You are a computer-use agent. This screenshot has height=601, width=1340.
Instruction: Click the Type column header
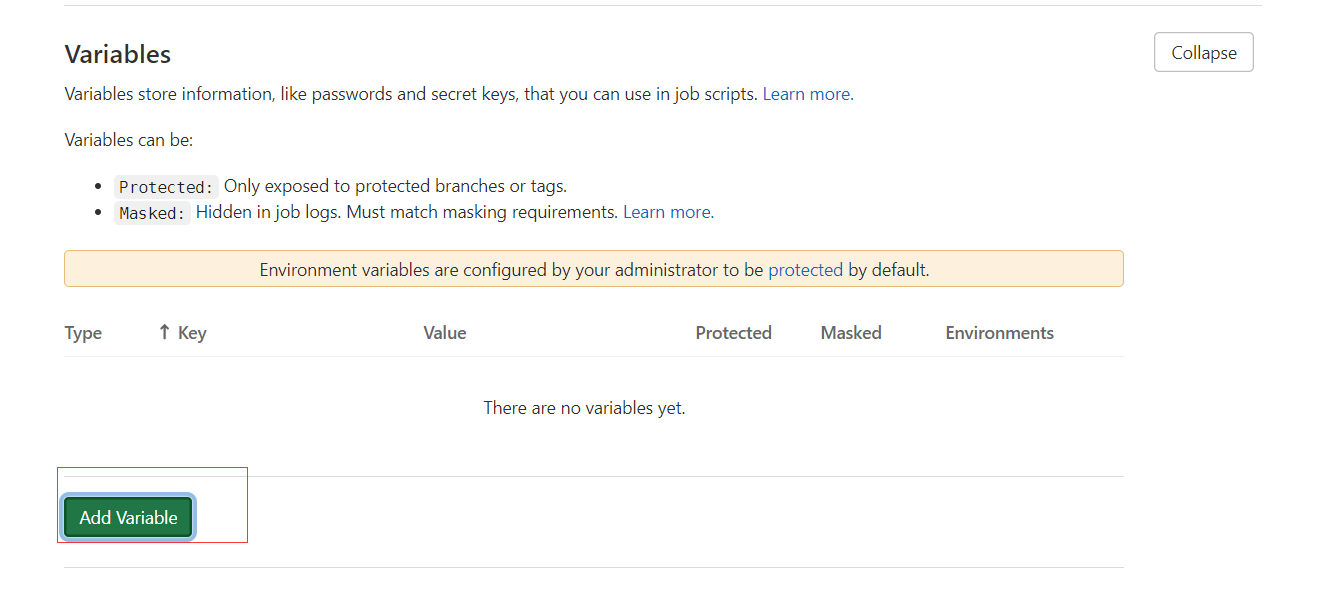click(83, 333)
